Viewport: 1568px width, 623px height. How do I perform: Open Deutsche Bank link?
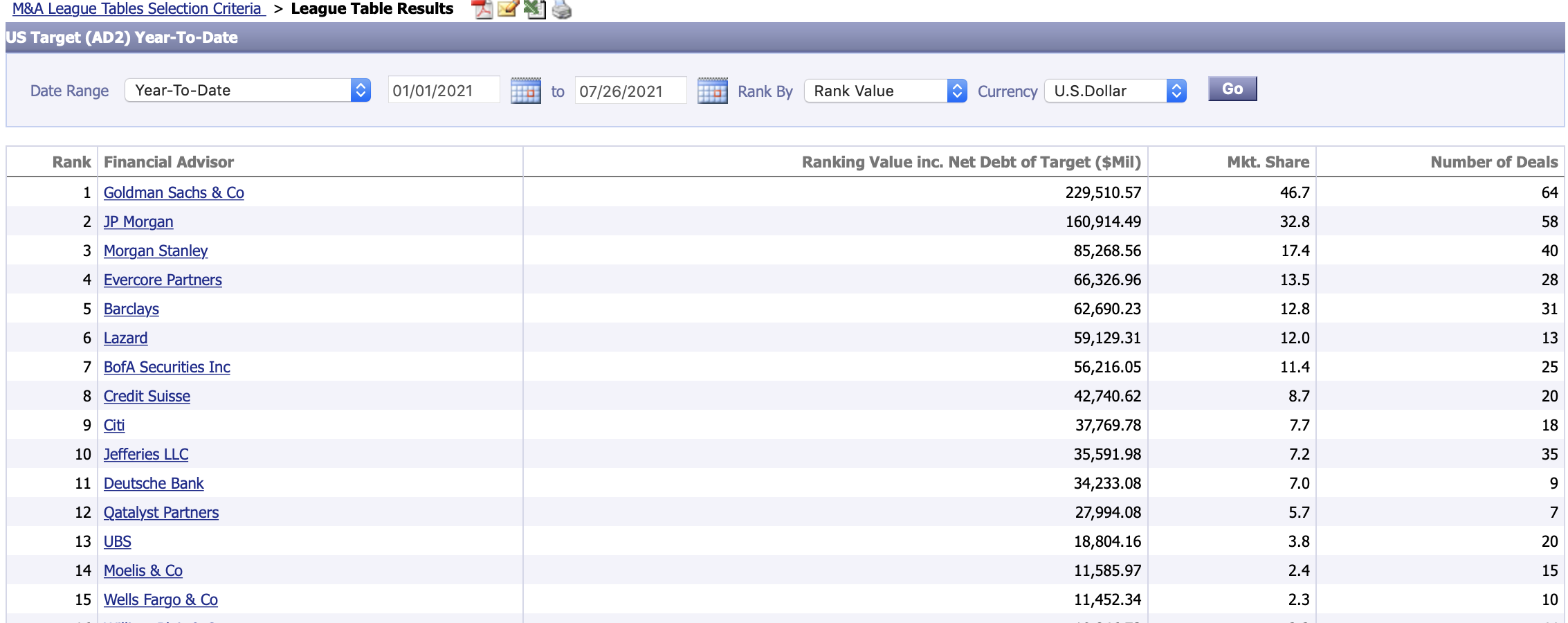(x=154, y=483)
